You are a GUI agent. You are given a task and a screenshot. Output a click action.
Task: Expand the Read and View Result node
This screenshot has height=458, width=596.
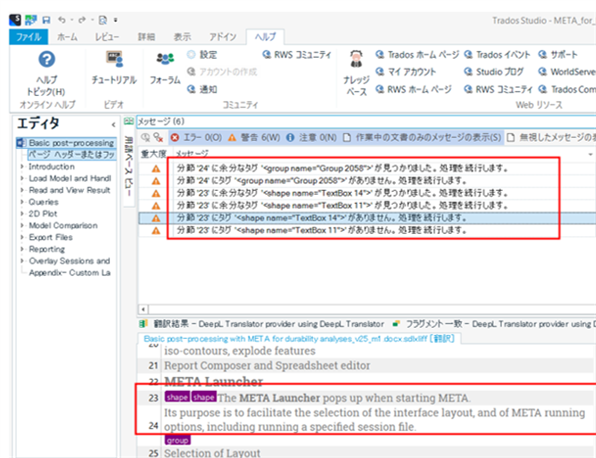22,190
